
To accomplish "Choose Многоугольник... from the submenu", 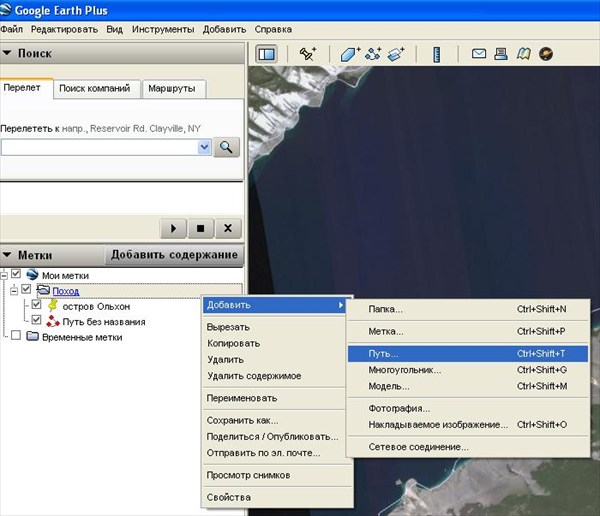I will coord(468,370).
